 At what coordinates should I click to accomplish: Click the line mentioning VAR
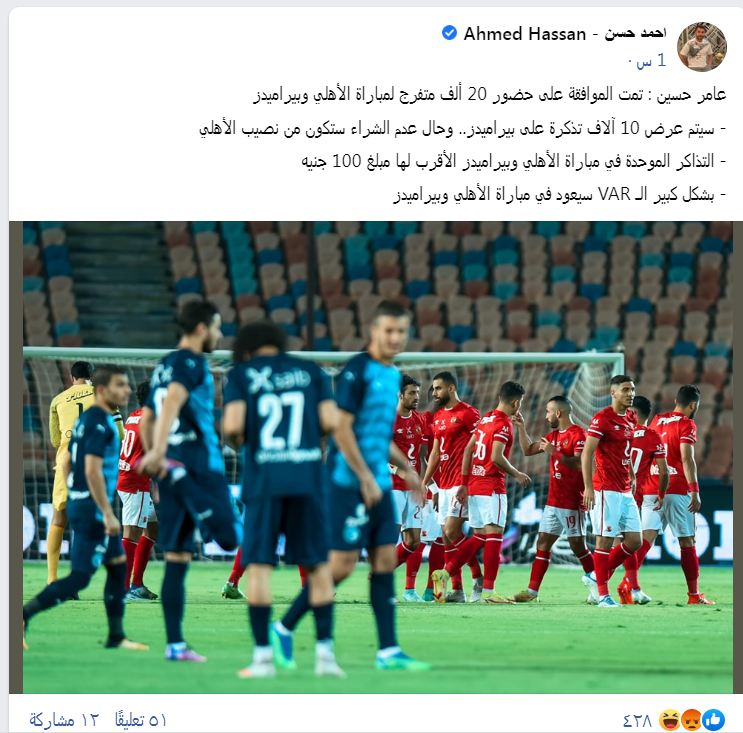(560, 194)
